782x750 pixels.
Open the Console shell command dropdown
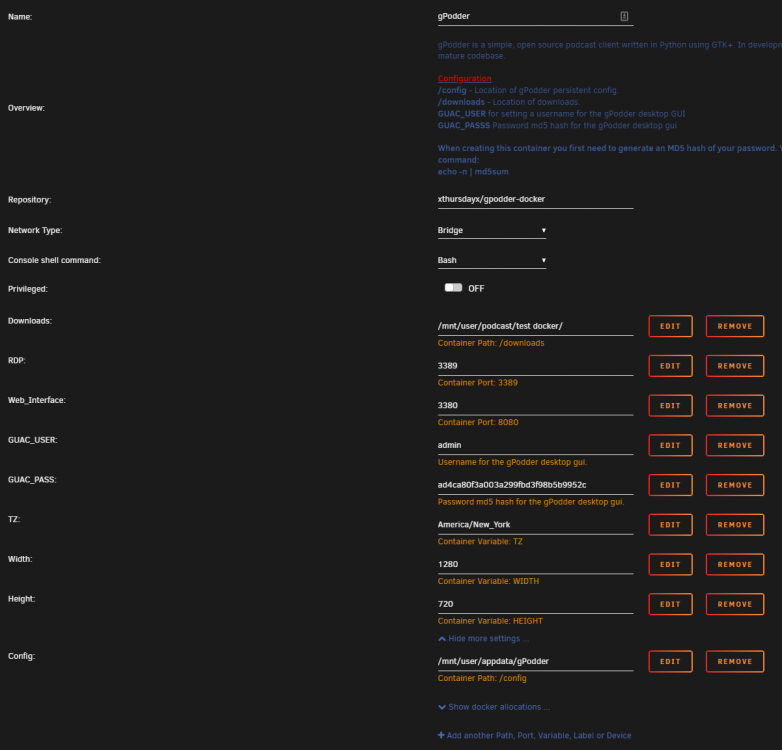(492, 260)
